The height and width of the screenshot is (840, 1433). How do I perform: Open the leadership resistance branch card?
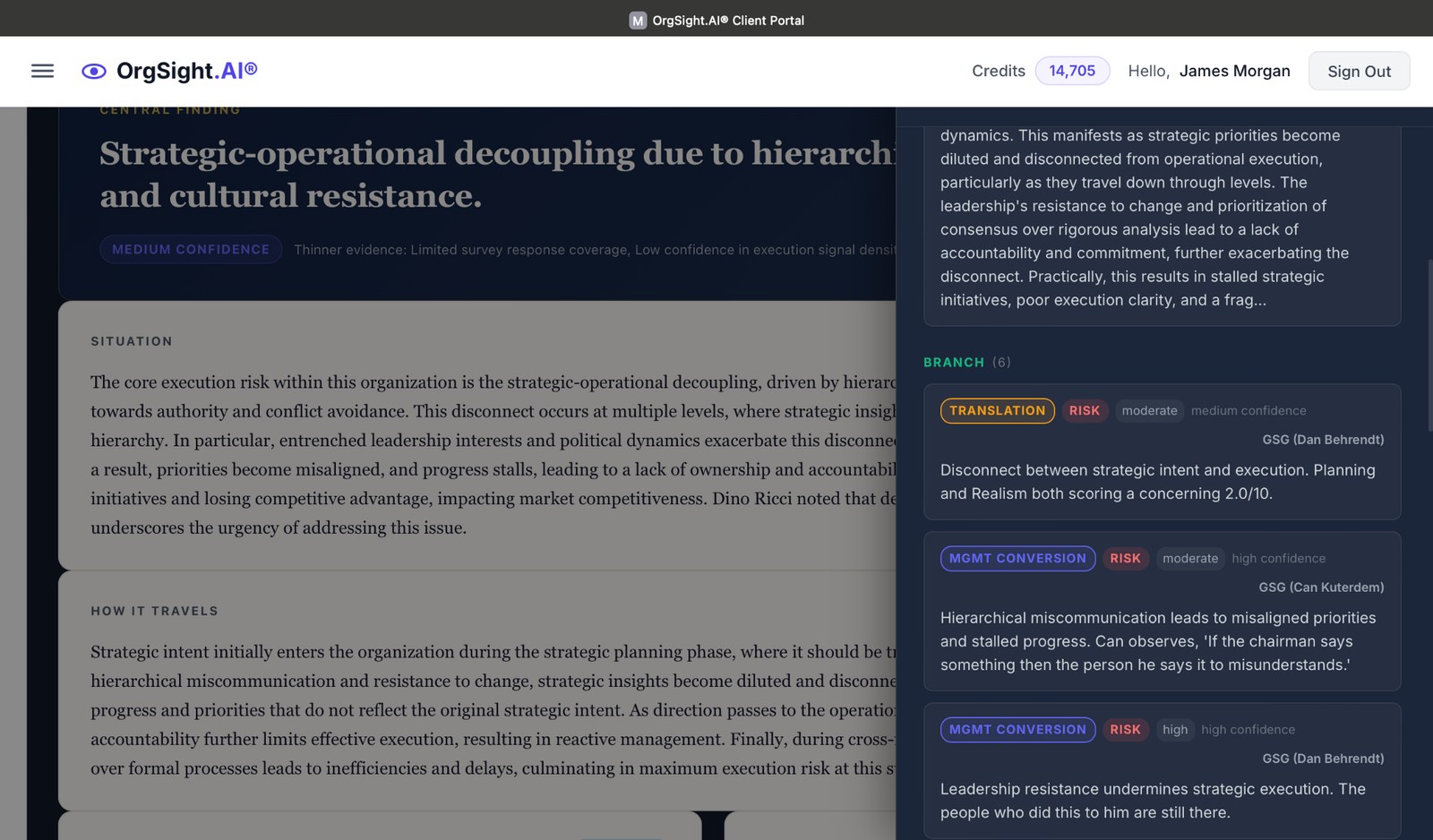pos(1162,800)
